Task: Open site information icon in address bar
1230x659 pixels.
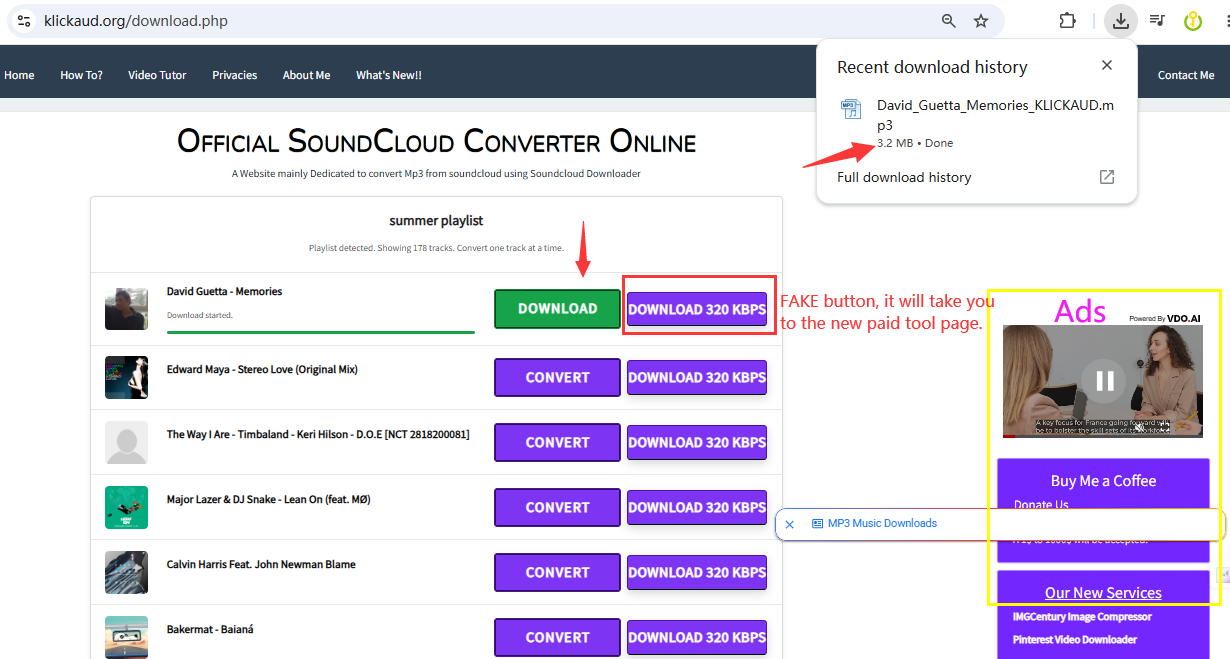Action: pyautogui.click(x=24, y=21)
